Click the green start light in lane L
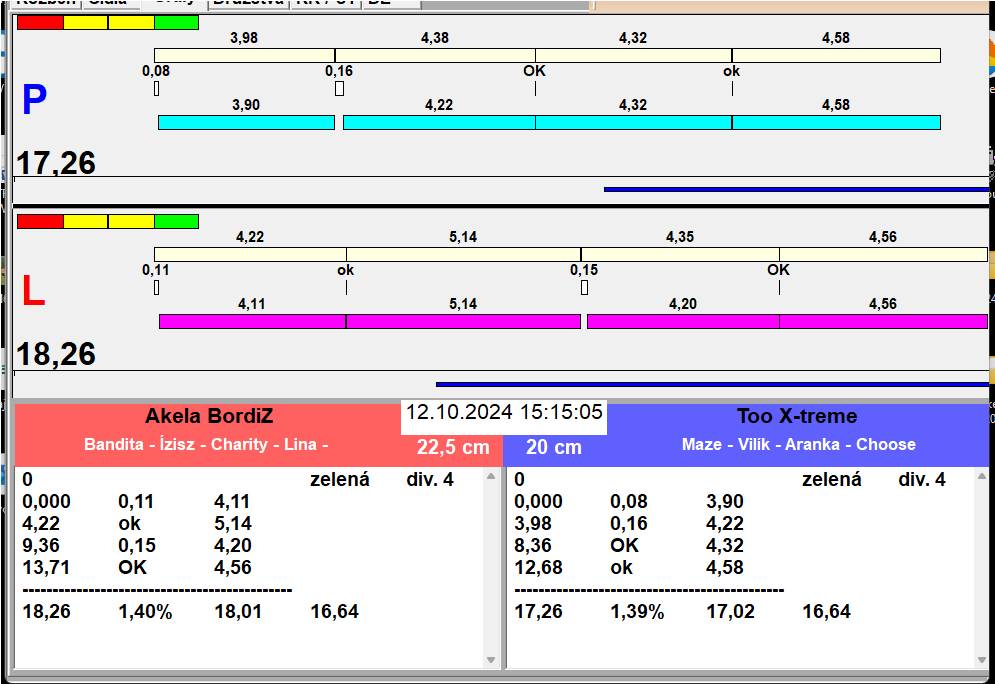This screenshot has height=684, width=995. pos(176,221)
